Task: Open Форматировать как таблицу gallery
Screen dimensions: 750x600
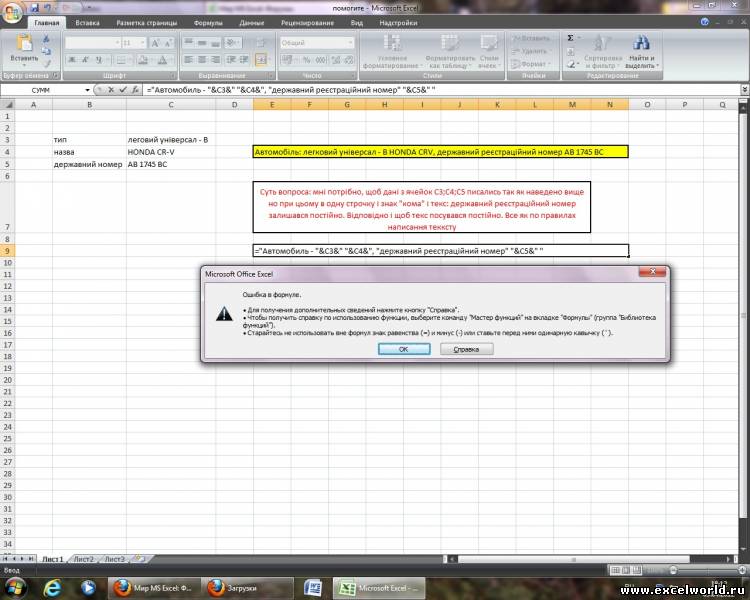Action: [450, 52]
